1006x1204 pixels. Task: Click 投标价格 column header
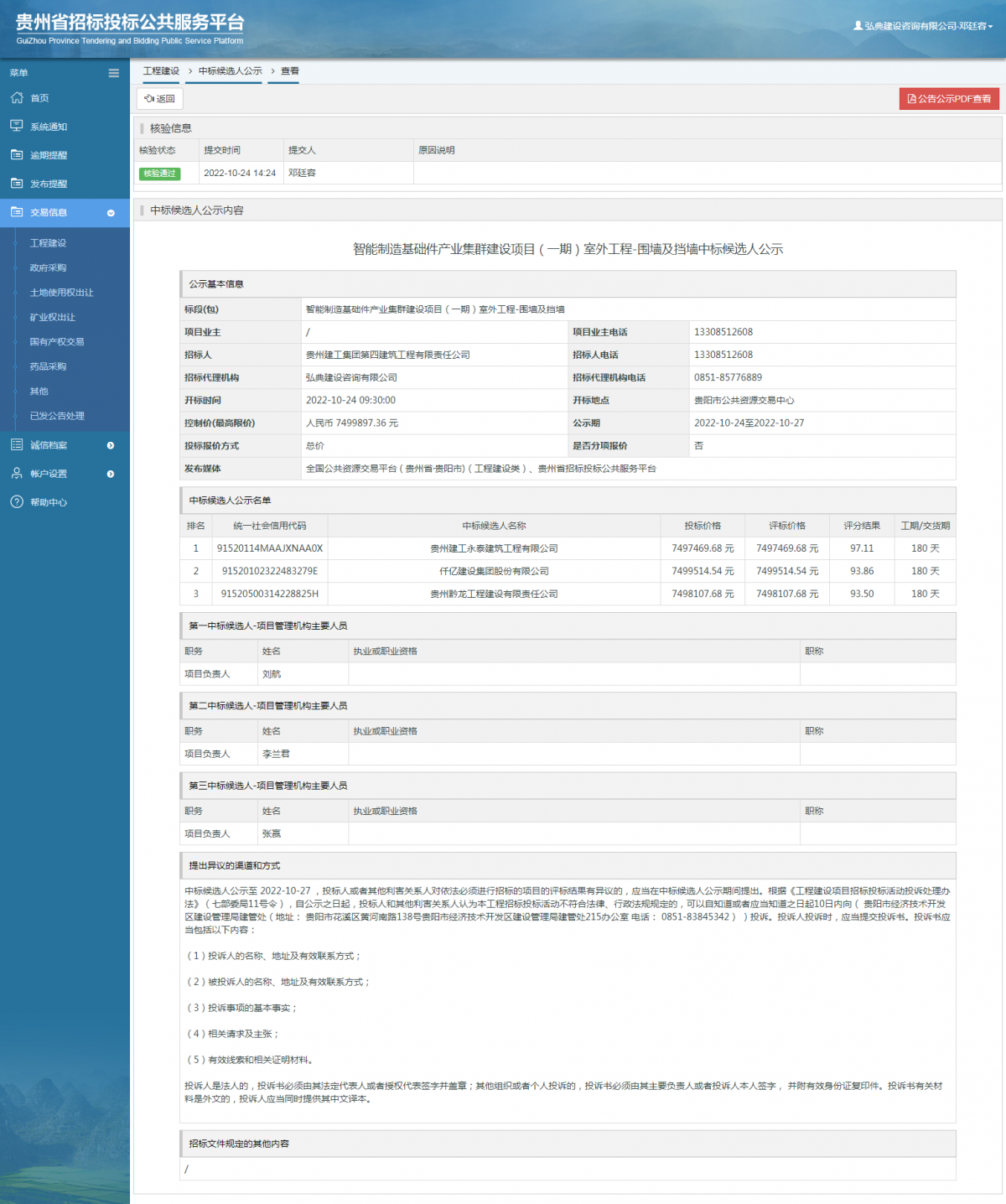(x=703, y=526)
